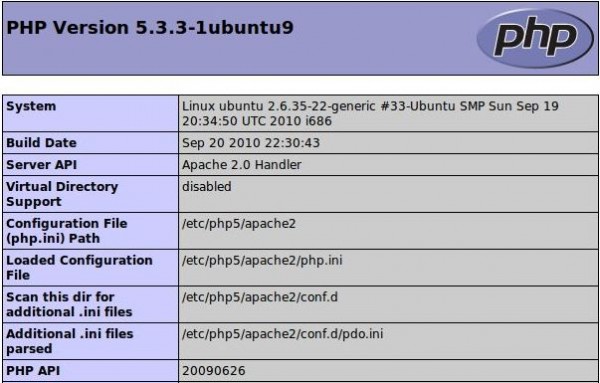600x383 pixels.
Task: Select the /etc/php5/apache2/php.ini value
Action: tap(262, 260)
